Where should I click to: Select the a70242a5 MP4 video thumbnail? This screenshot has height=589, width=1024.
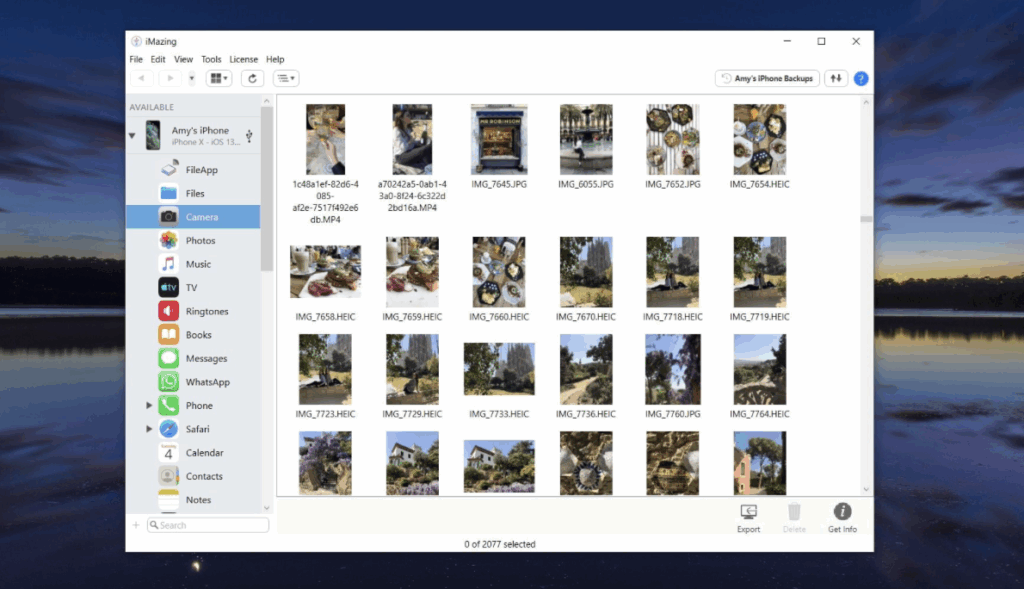[412, 139]
